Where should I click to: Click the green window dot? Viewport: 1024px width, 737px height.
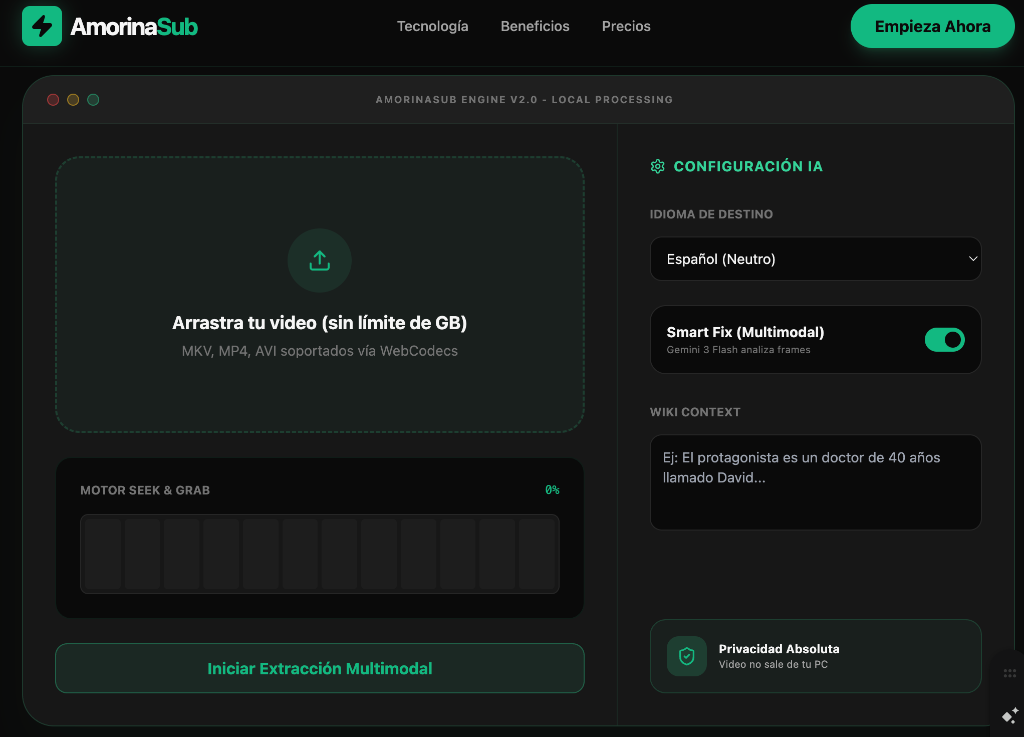(93, 99)
